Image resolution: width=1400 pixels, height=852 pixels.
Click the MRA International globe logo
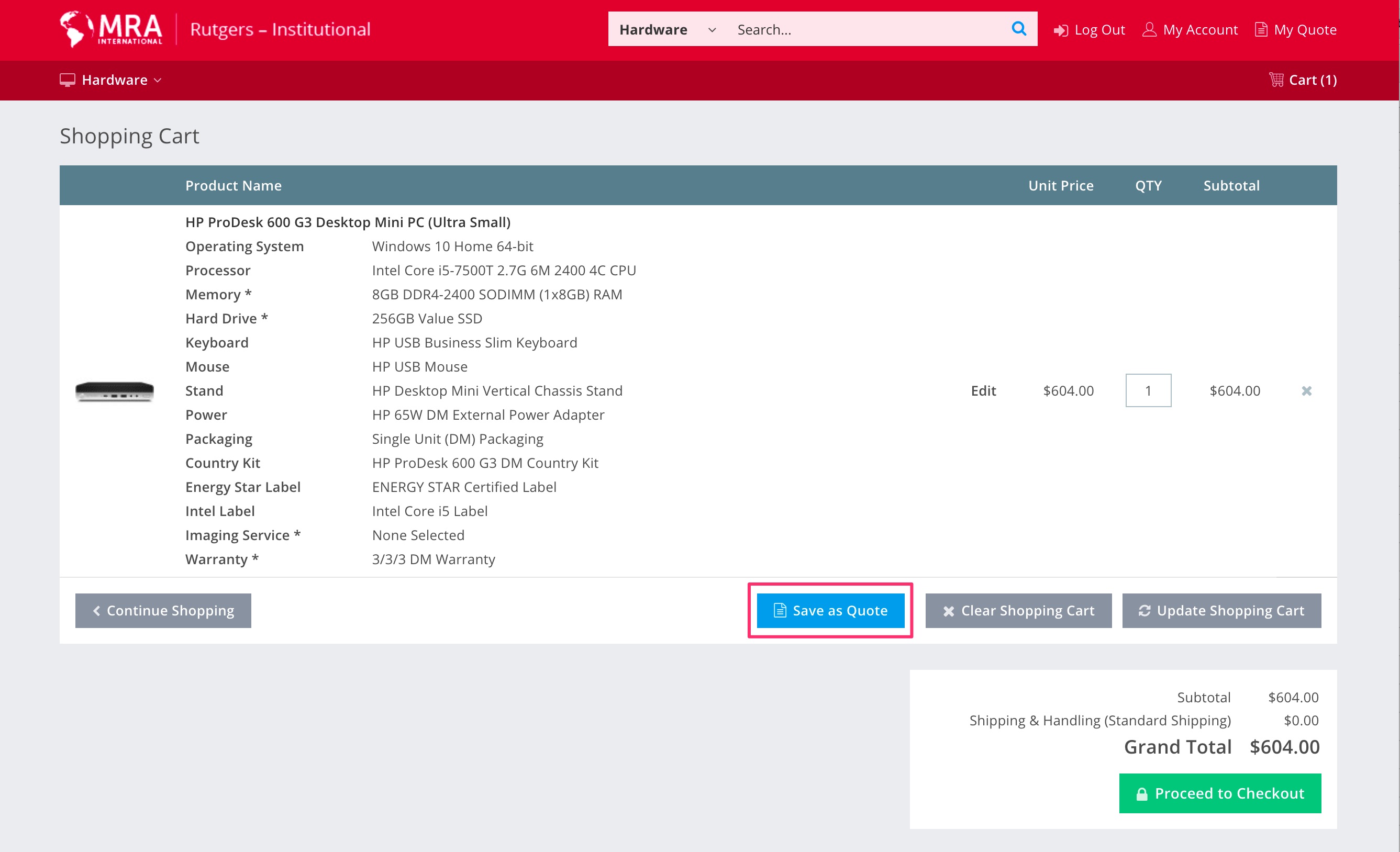76,28
